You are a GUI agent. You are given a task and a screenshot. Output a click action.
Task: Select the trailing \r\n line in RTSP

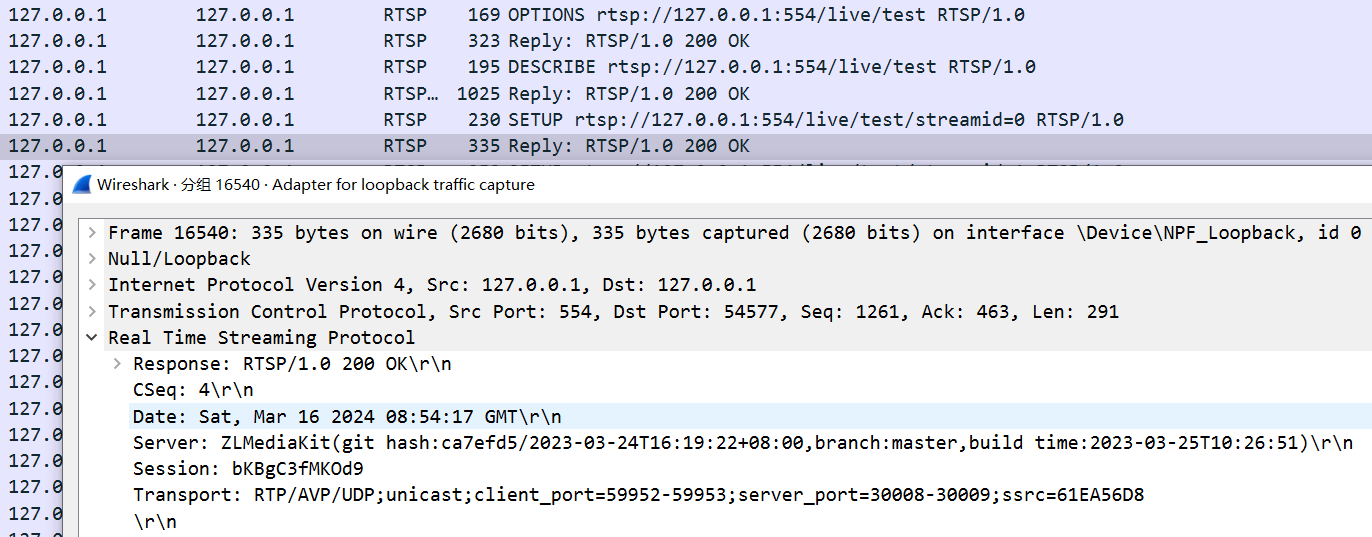pyautogui.click(x=725, y=521)
